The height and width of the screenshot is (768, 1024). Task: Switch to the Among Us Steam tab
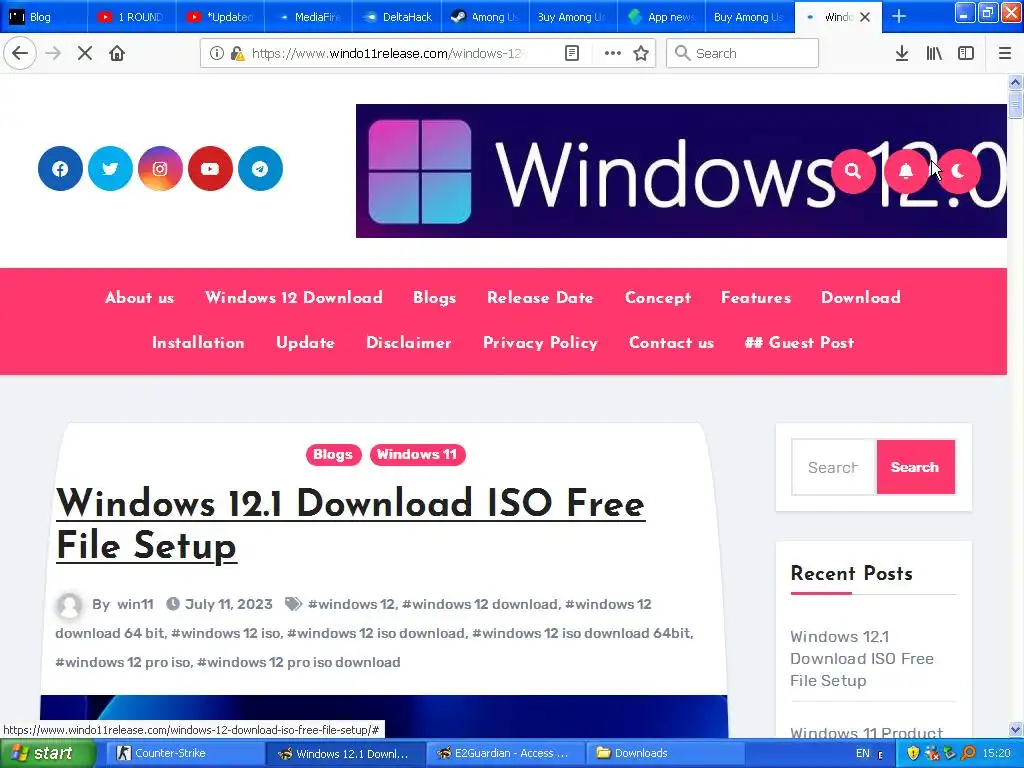pyautogui.click(x=485, y=17)
